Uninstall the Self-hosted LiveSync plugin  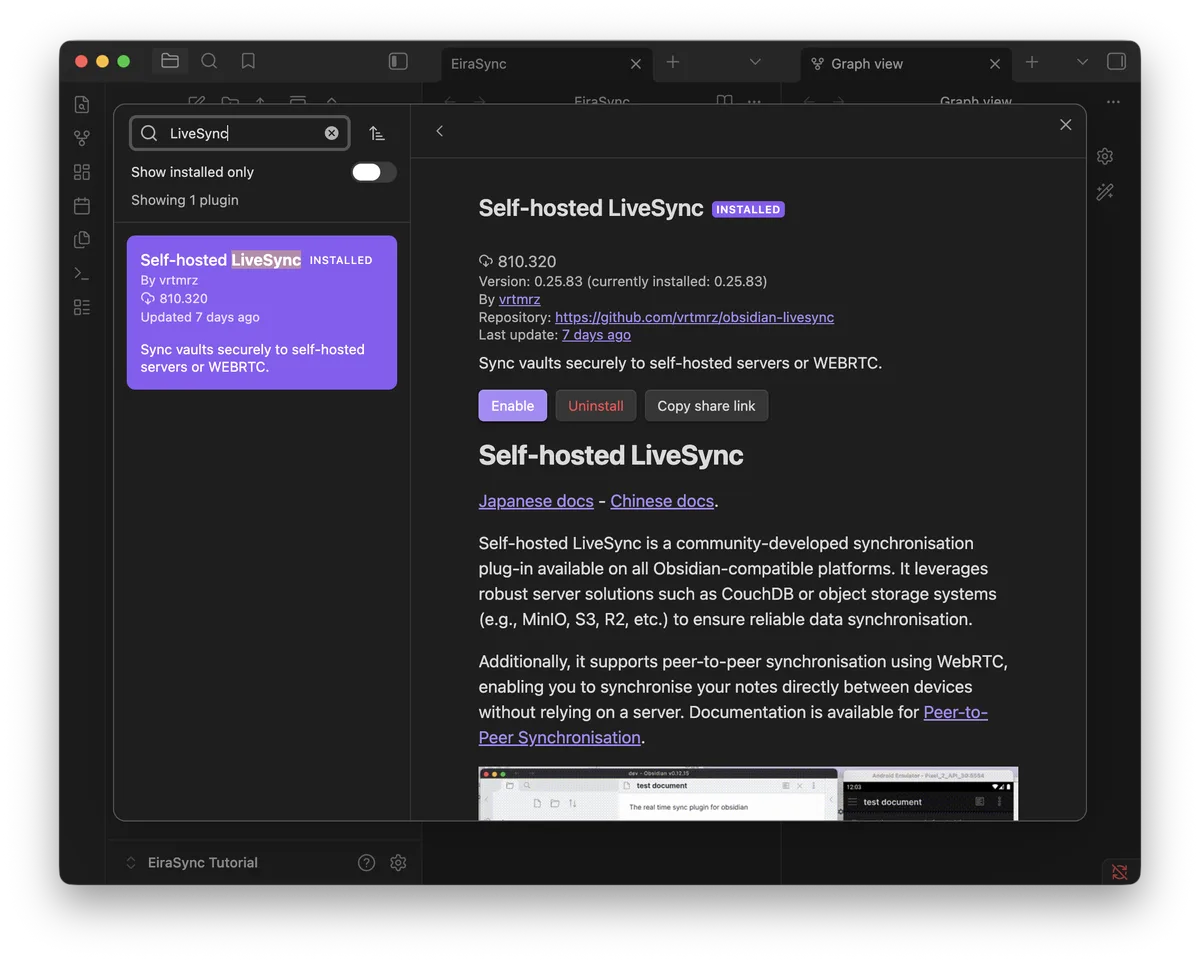(x=596, y=406)
